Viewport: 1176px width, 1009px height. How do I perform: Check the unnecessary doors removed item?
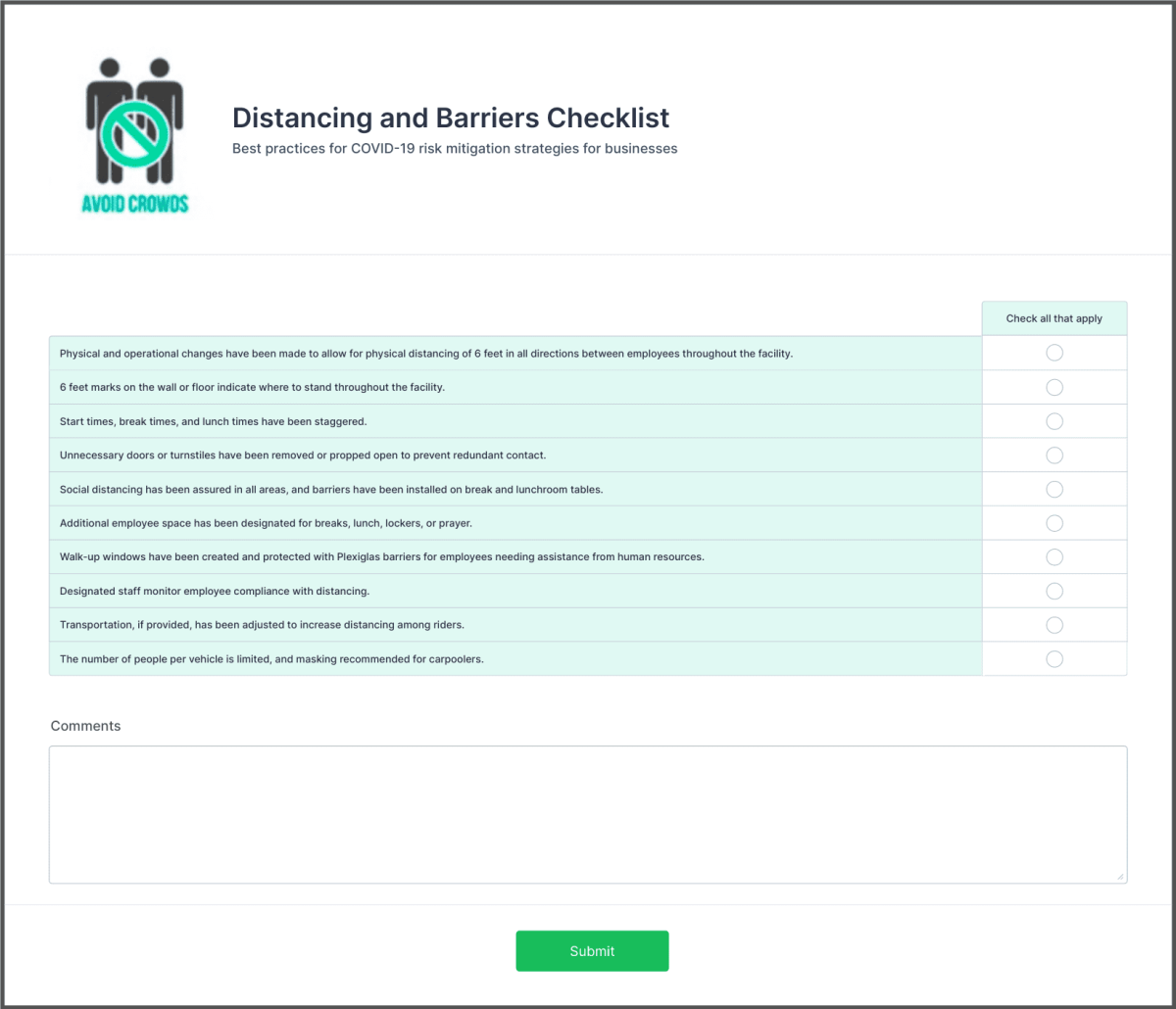tap(1053, 455)
